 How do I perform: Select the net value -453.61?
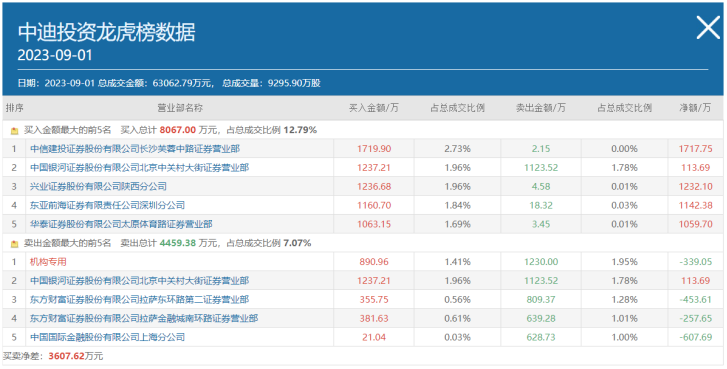pos(695,299)
